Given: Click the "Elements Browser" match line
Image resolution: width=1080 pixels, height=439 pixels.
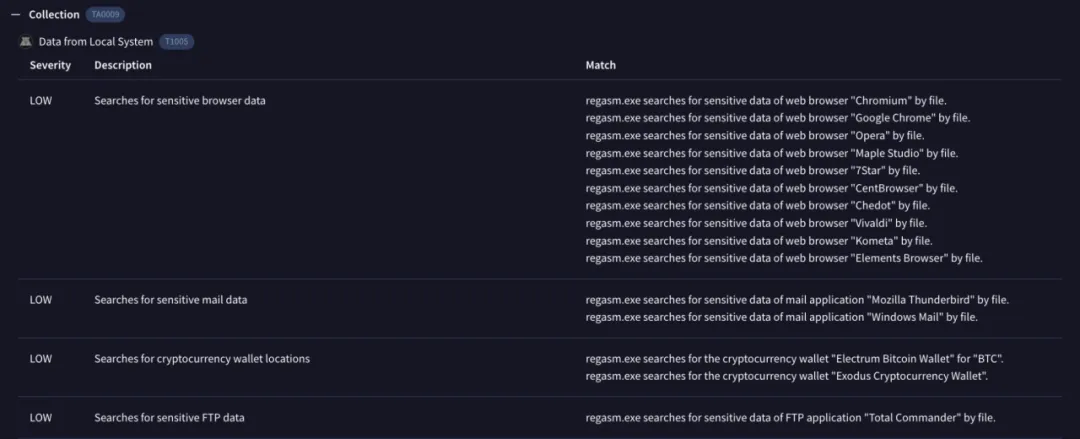Looking at the screenshot, I should coord(784,258).
